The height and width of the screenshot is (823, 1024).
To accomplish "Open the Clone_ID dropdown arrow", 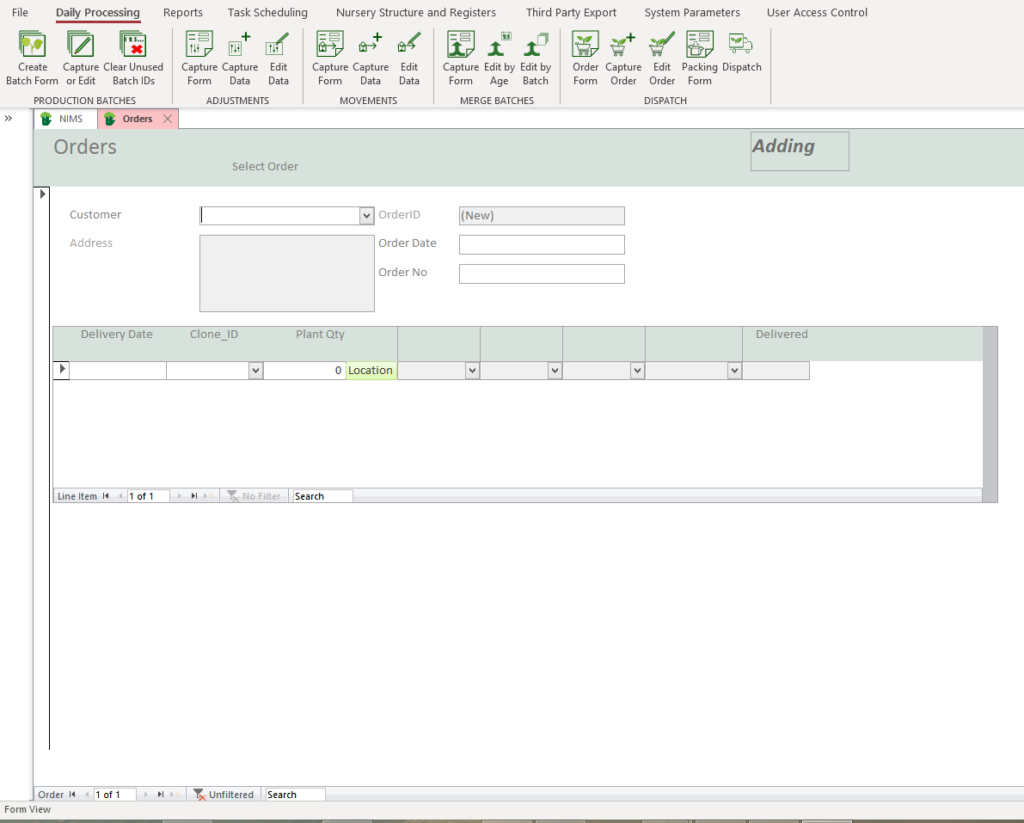I will tap(255, 371).
